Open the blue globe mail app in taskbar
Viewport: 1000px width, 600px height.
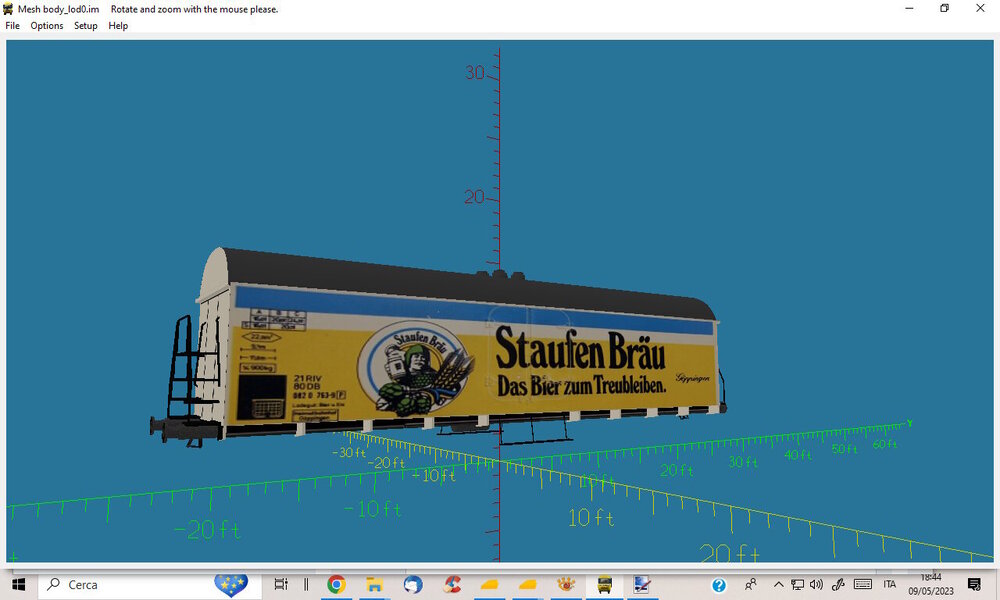point(413,584)
